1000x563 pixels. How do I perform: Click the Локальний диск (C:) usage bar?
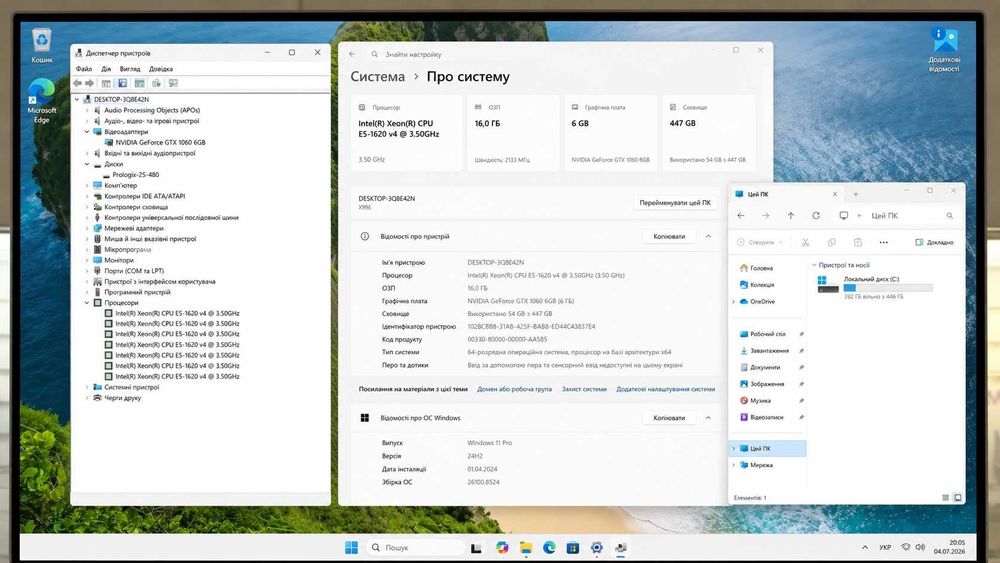click(x=888, y=288)
